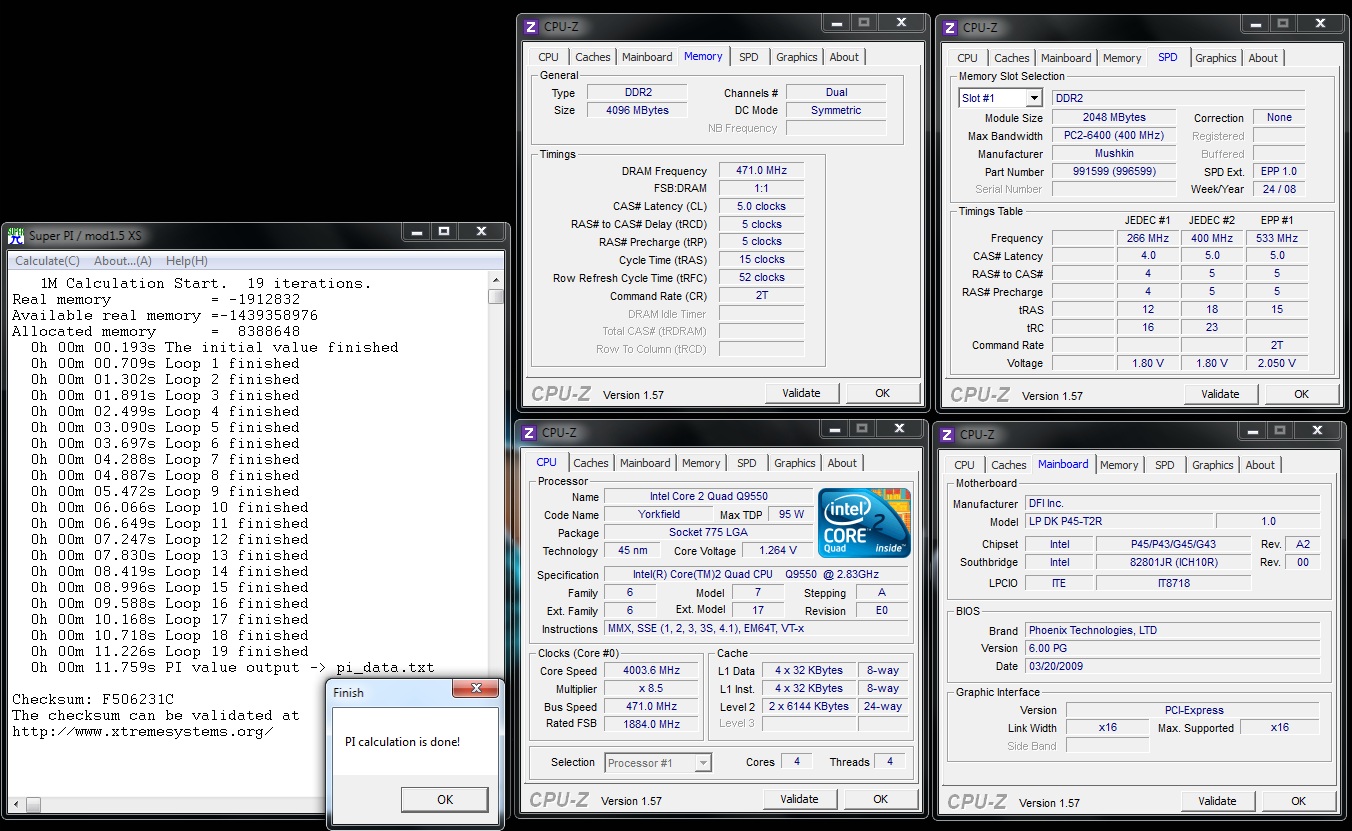Image resolution: width=1352 pixels, height=831 pixels.
Task: Click the Row Refresh Cycle Time value 52 clocks
Action: [762, 277]
